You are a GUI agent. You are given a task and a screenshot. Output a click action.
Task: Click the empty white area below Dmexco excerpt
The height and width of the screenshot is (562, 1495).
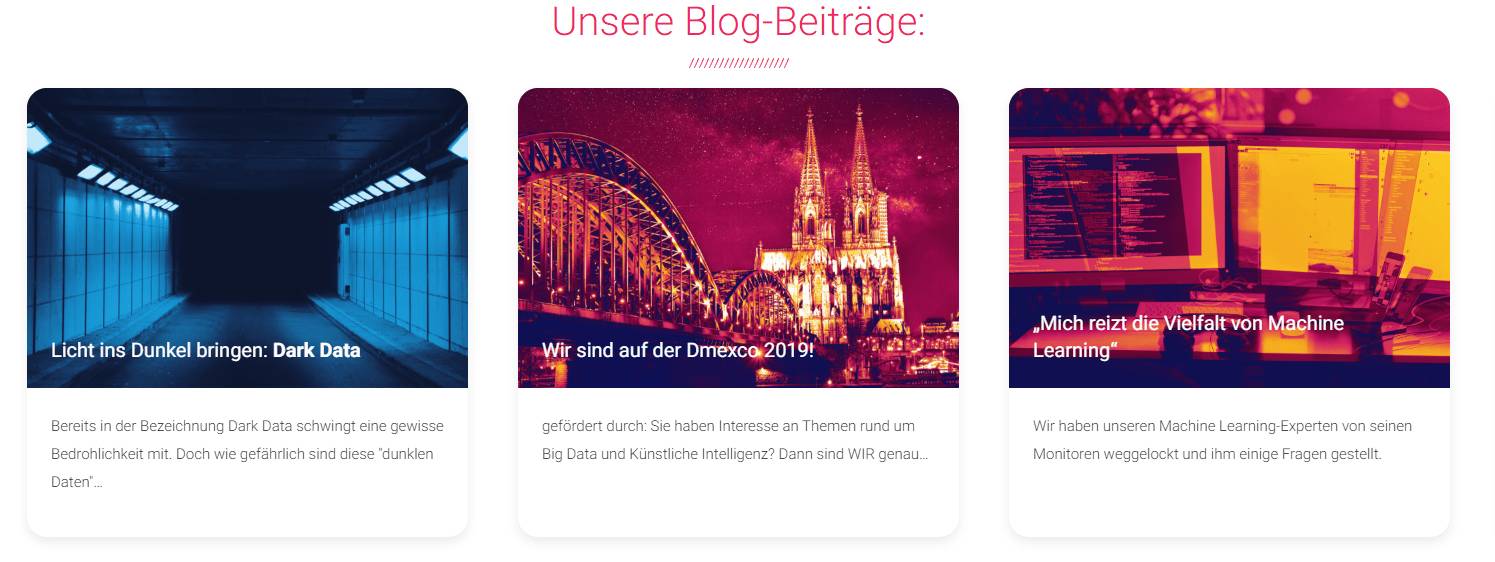[x=738, y=500]
